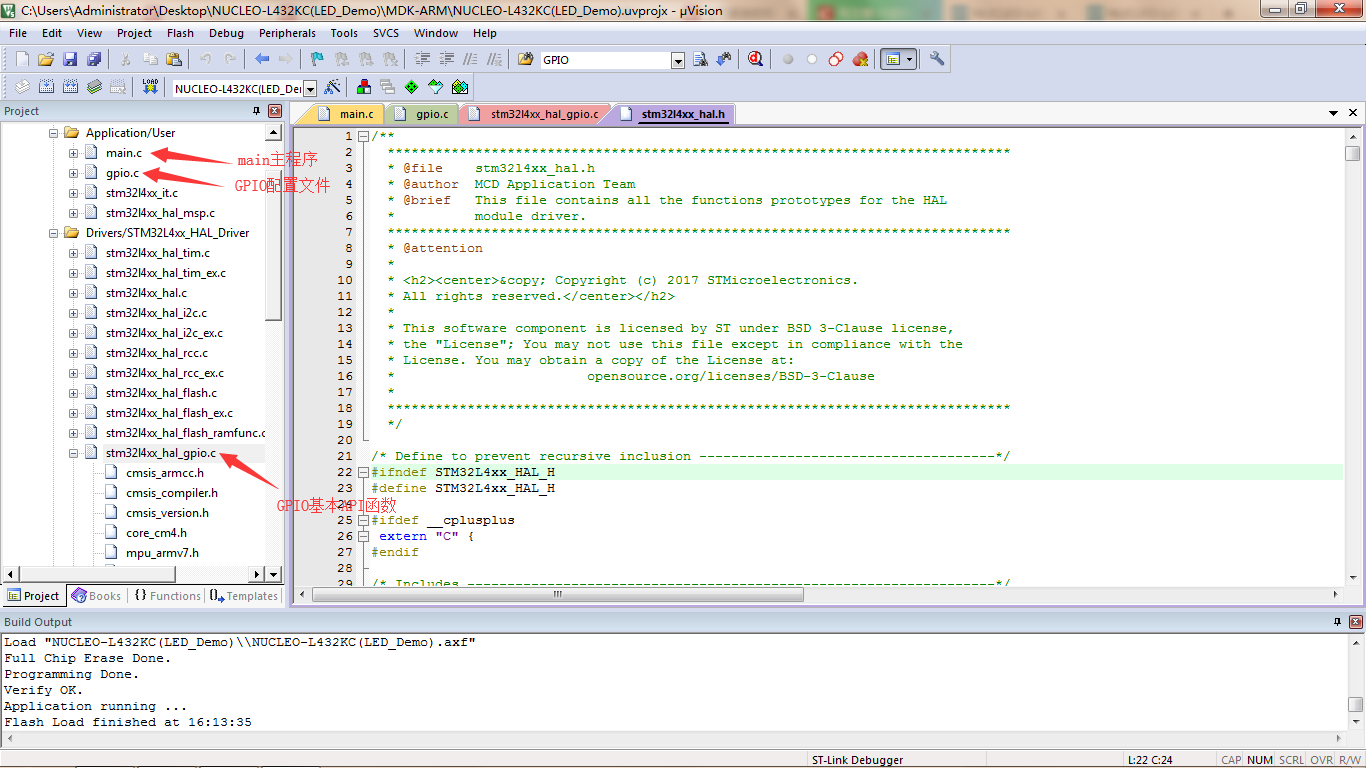The width and height of the screenshot is (1366, 768).
Task: Launch the Pack Installer icon
Action: click(x=460, y=87)
